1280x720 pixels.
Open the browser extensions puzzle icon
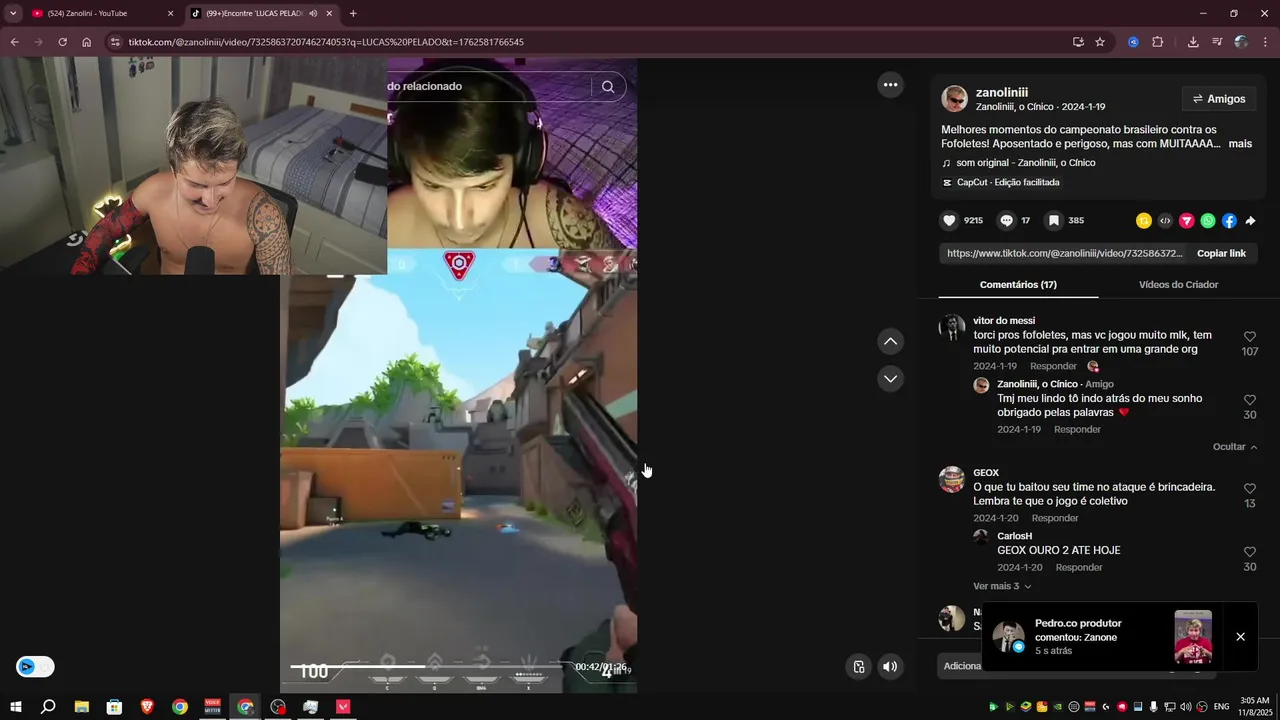pos(1158,42)
